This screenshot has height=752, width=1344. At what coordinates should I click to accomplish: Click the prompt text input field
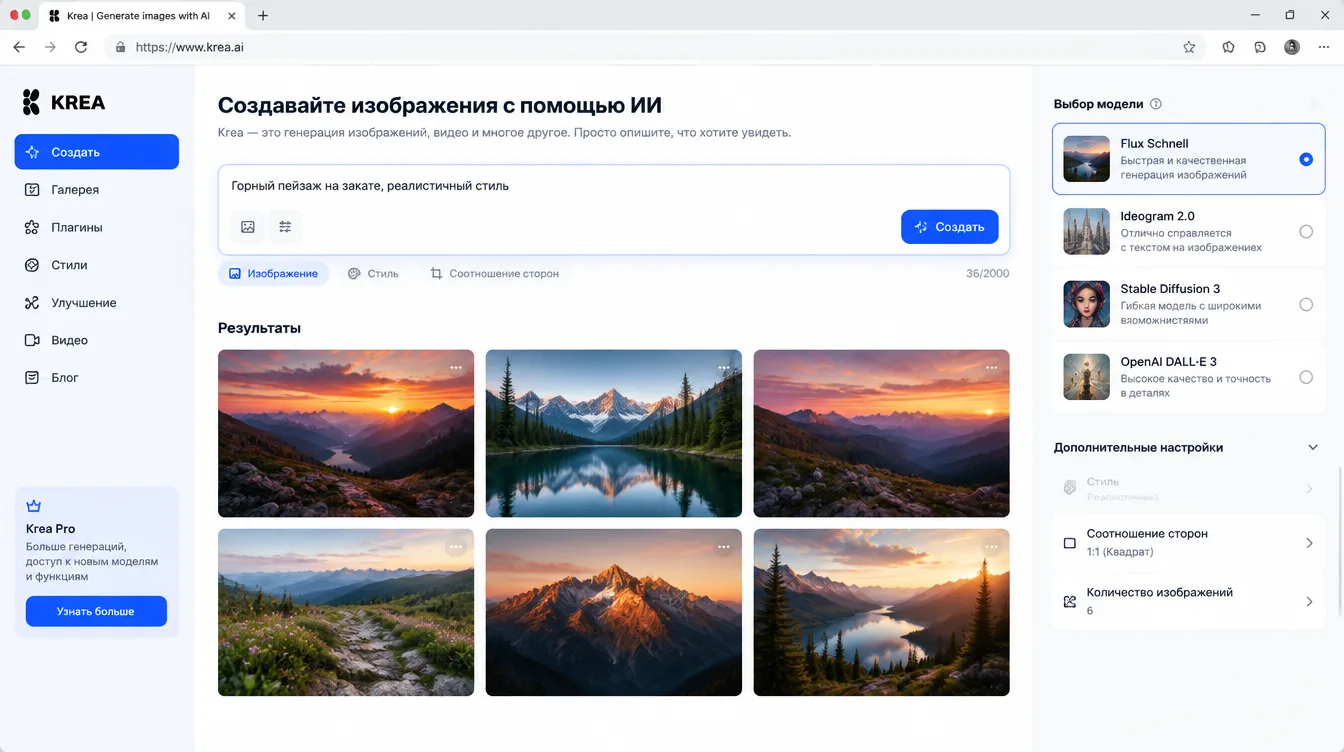point(613,186)
